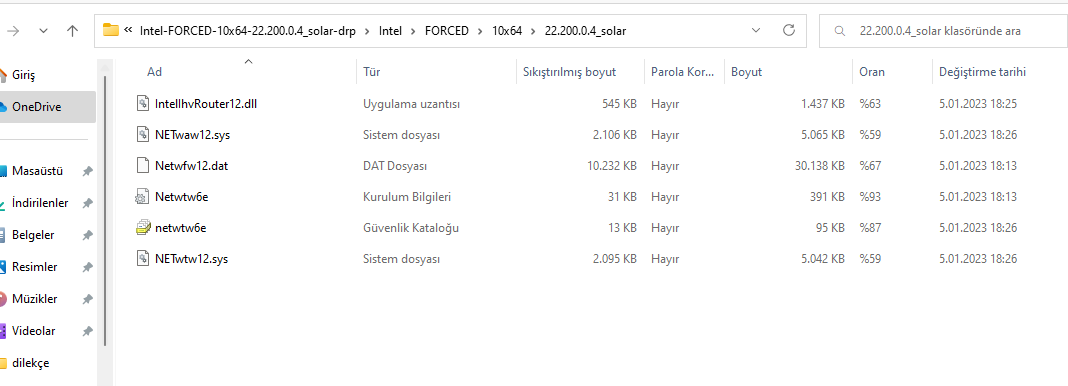Sort by Parola Kor... column
Screen dimensions: 1068x386
[x=682, y=71]
